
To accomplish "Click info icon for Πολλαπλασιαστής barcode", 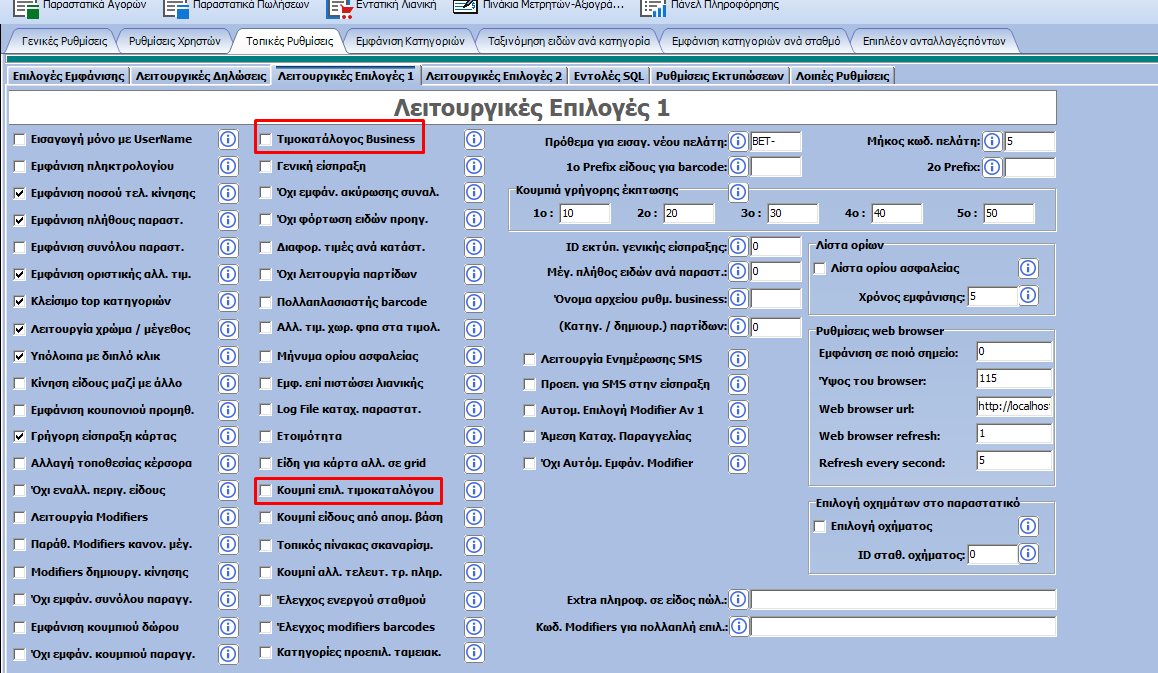I will coord(474,301).
